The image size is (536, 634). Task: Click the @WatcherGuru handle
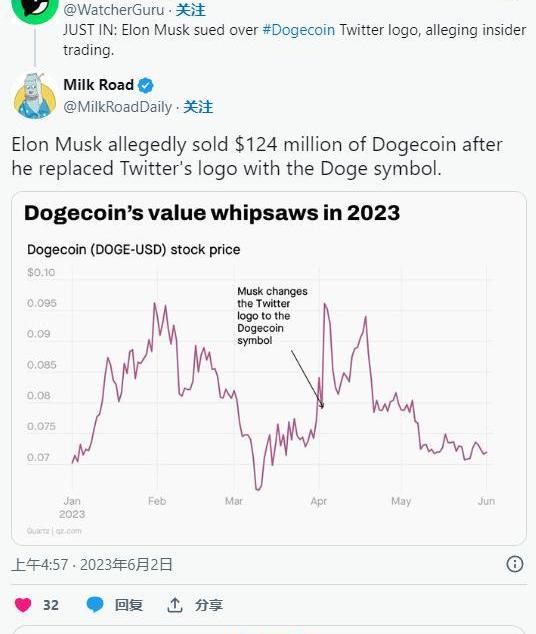[x=114, y=10]
